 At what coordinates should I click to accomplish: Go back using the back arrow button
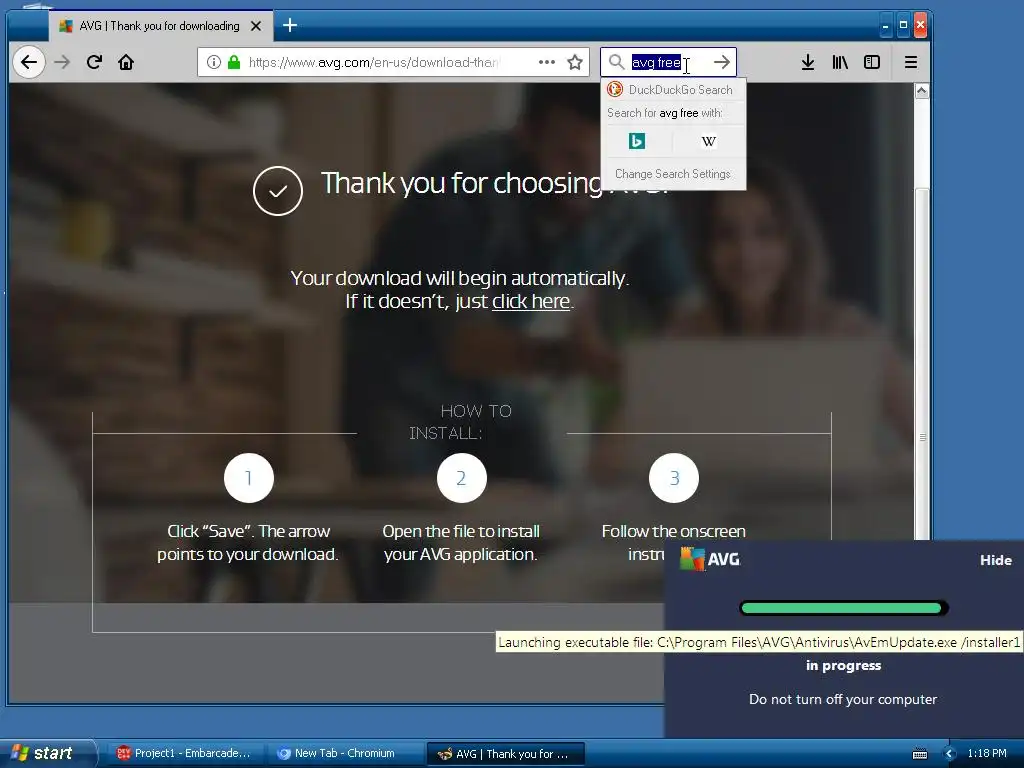29,62
